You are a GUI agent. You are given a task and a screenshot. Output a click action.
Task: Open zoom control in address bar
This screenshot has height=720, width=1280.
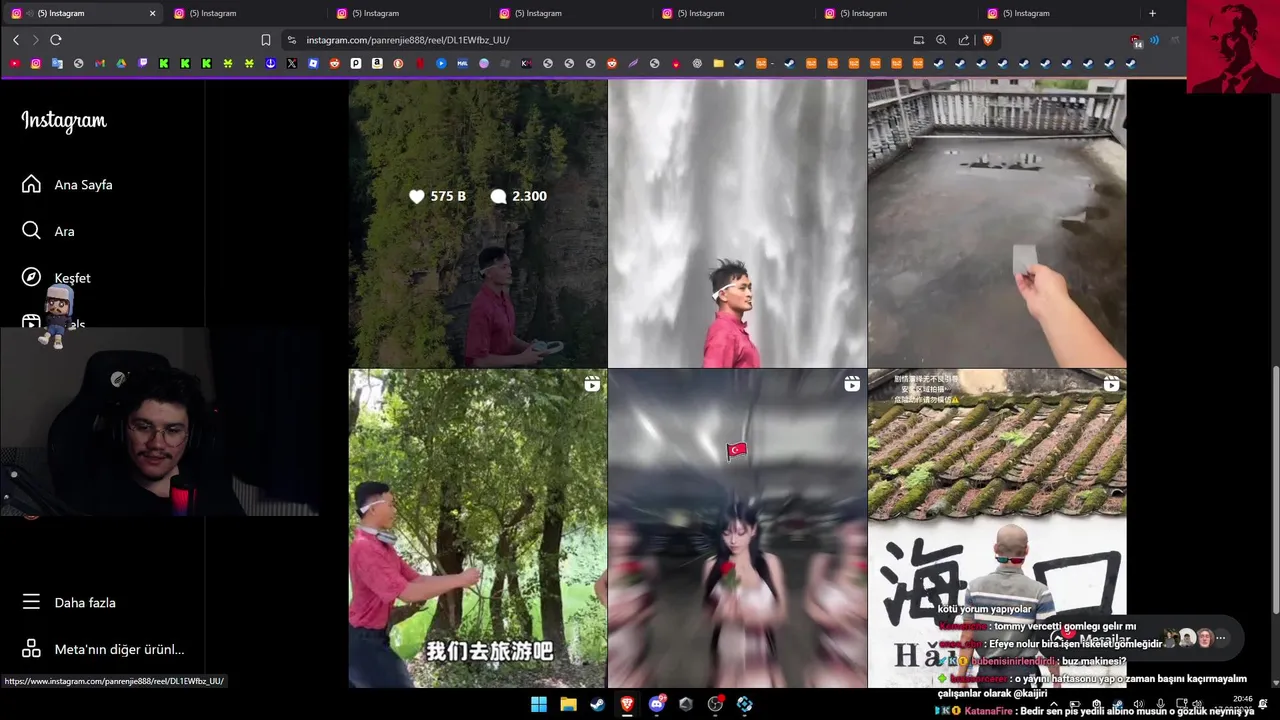point(941,40)
